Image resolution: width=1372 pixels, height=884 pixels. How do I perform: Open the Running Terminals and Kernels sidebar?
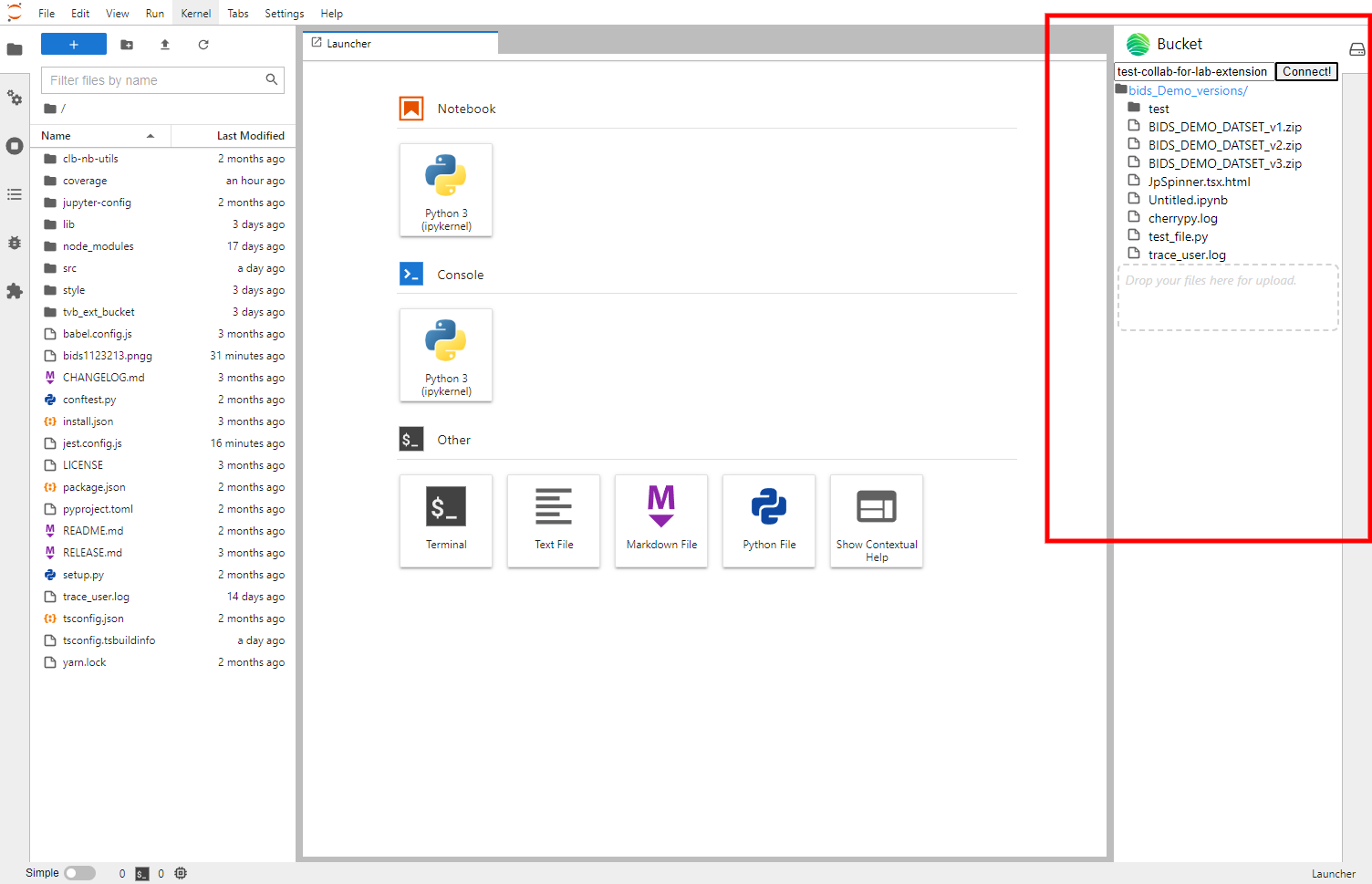tap(15, 146)
